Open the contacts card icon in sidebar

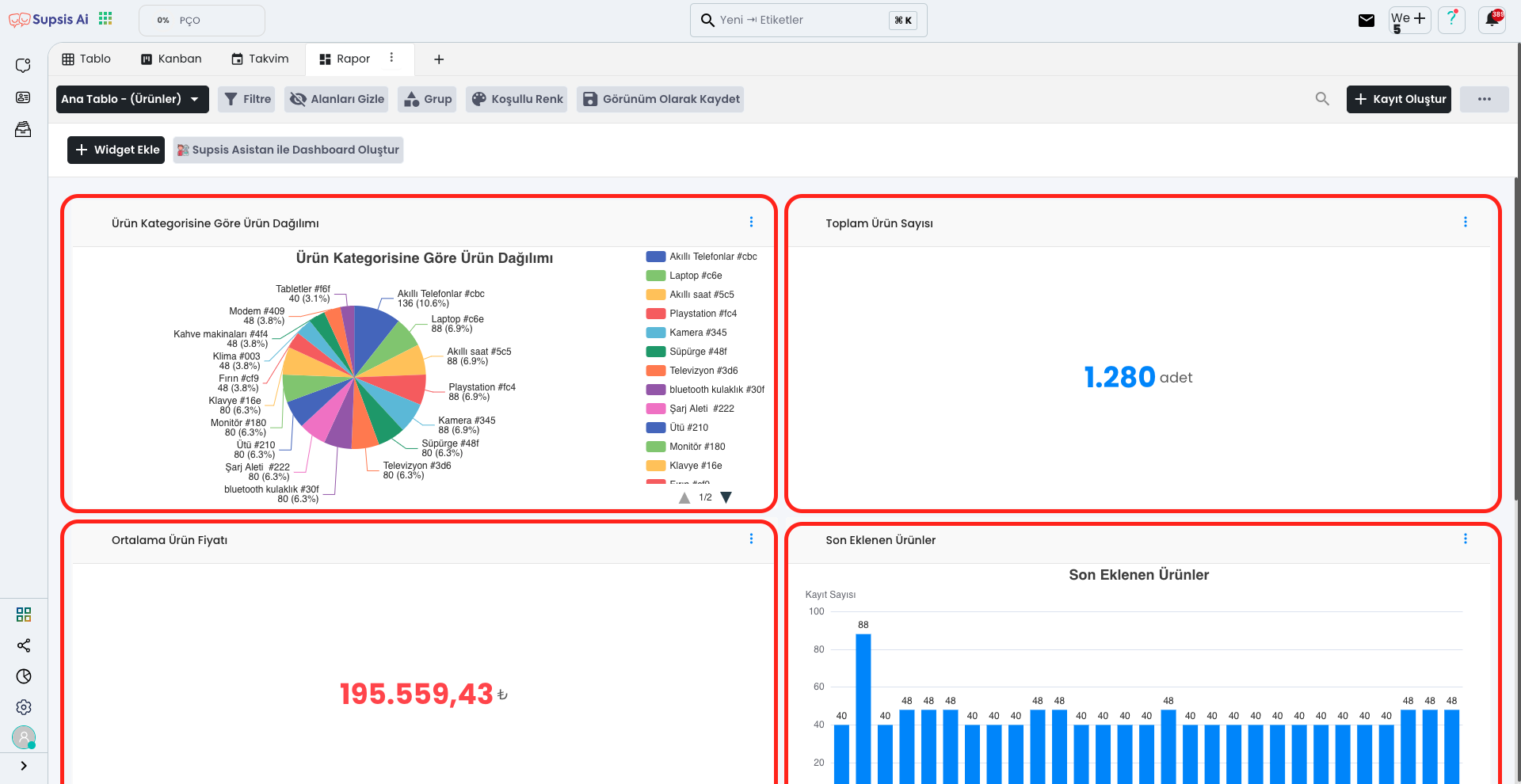click(x=23, y=97)
